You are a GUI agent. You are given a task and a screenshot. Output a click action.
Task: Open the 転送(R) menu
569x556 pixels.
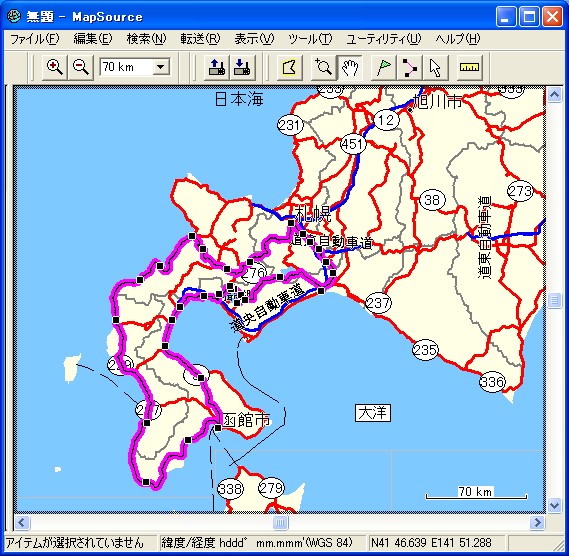pos(200,39)
